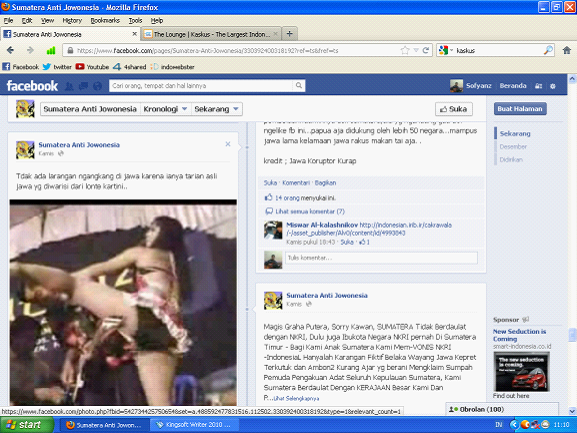Bookmark page with the star icon
The height and width of the screenshot is (433, 577).
pos(405,50)
